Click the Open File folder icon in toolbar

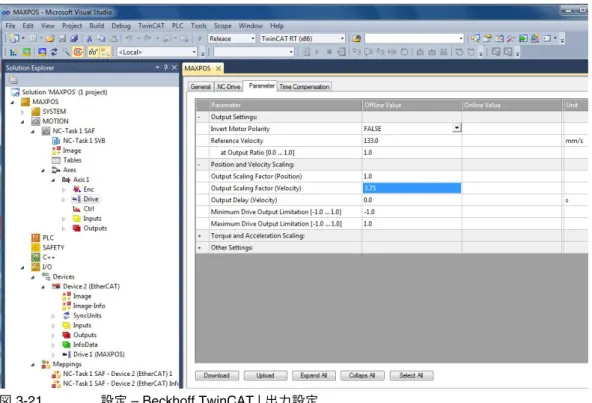[50, 39]
